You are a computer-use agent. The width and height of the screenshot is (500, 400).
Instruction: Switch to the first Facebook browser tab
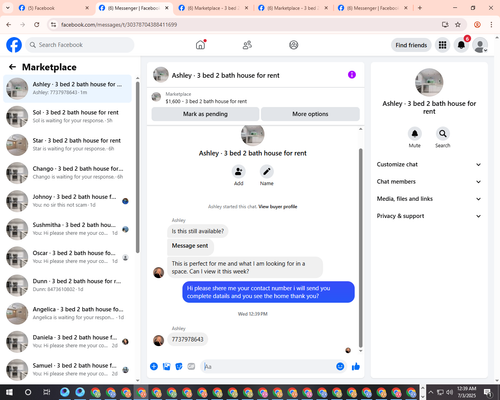point(53,8)
